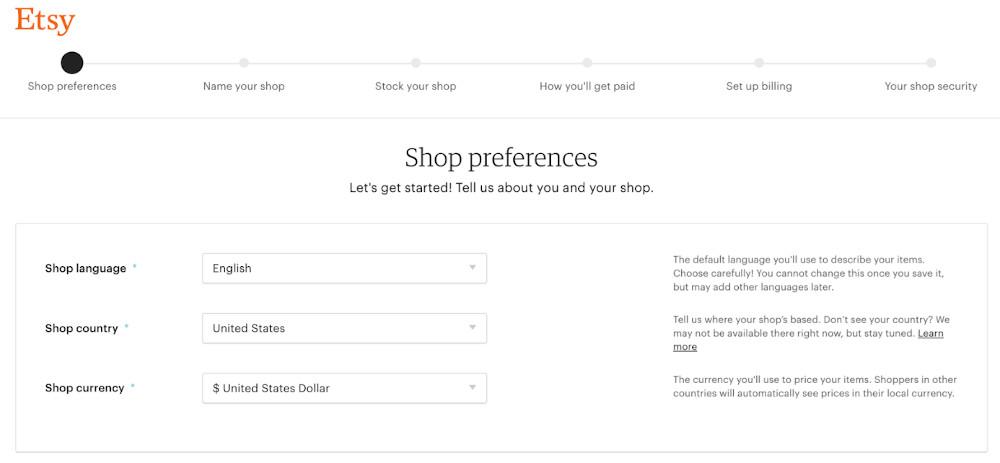Select the Your shop security step label
Viewport: 1000px width, 463px height.
[x=931, y=86]
